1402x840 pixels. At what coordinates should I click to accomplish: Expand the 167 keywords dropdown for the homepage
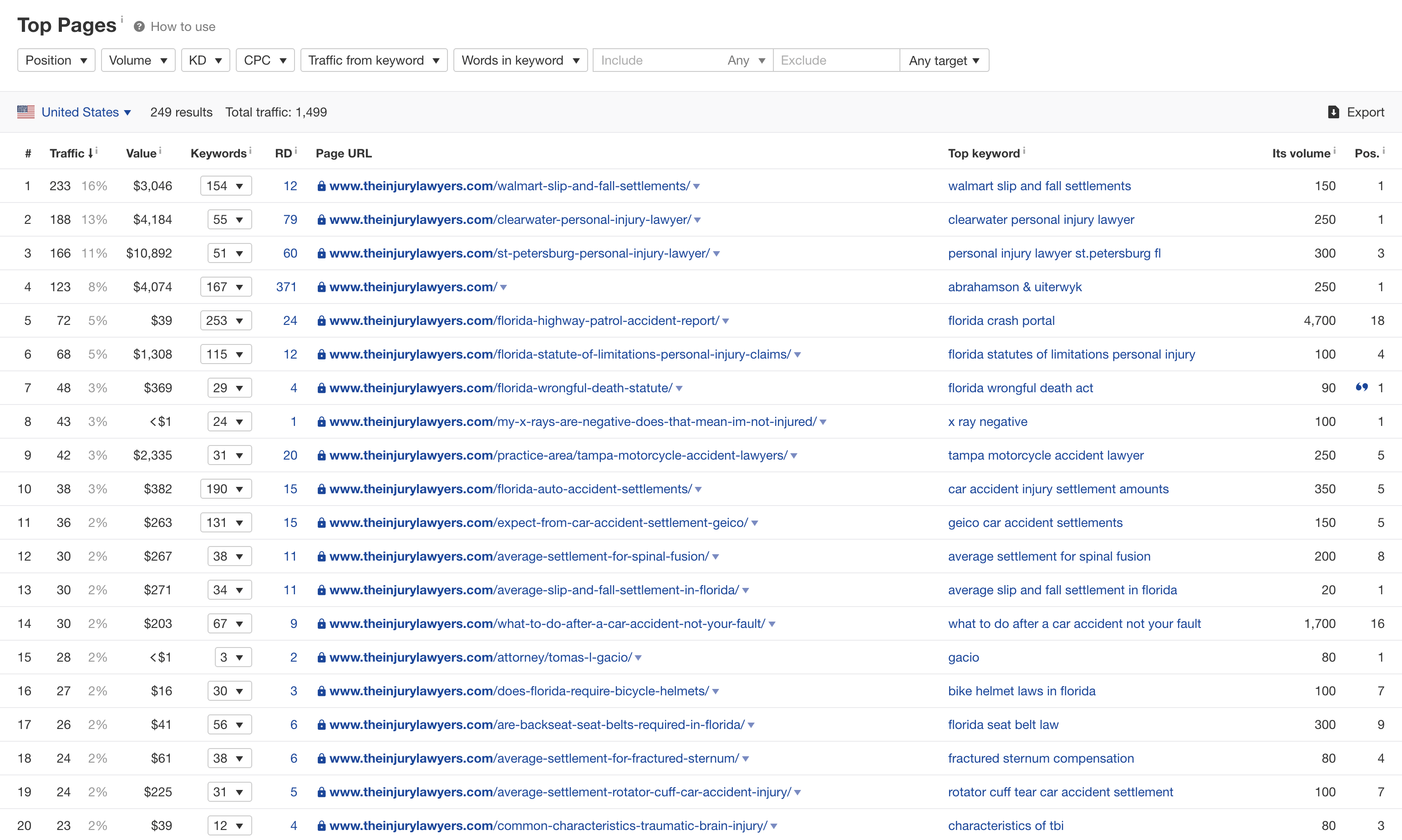point(226,287)
